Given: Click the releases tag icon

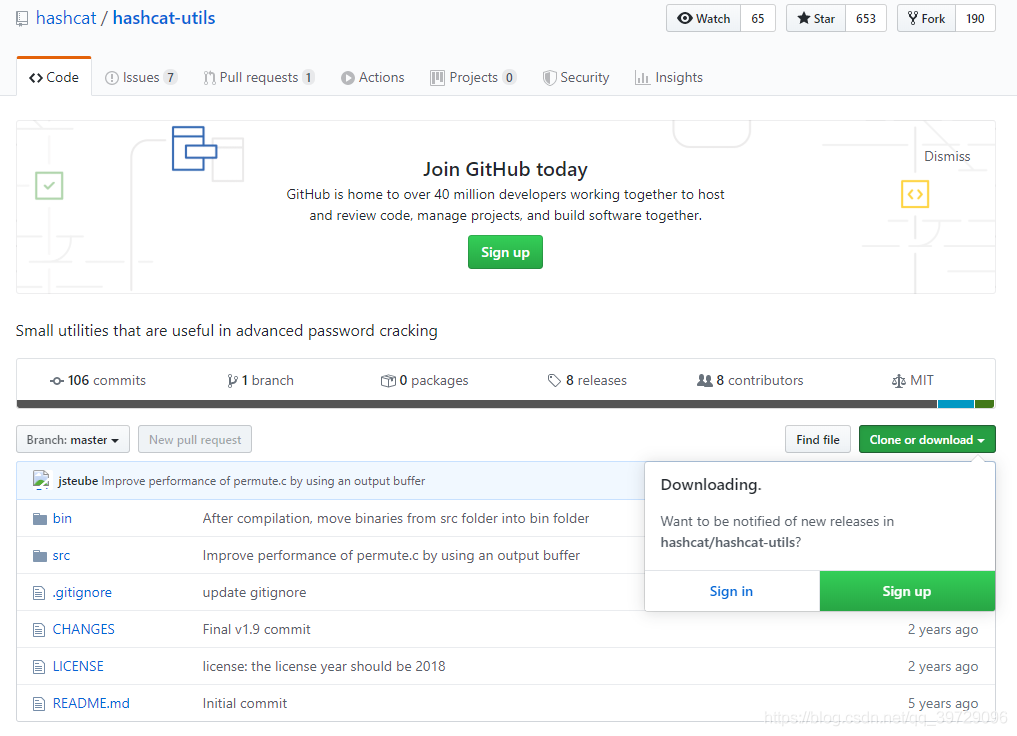Looking at the screenshot, I should tap(554, 381).
